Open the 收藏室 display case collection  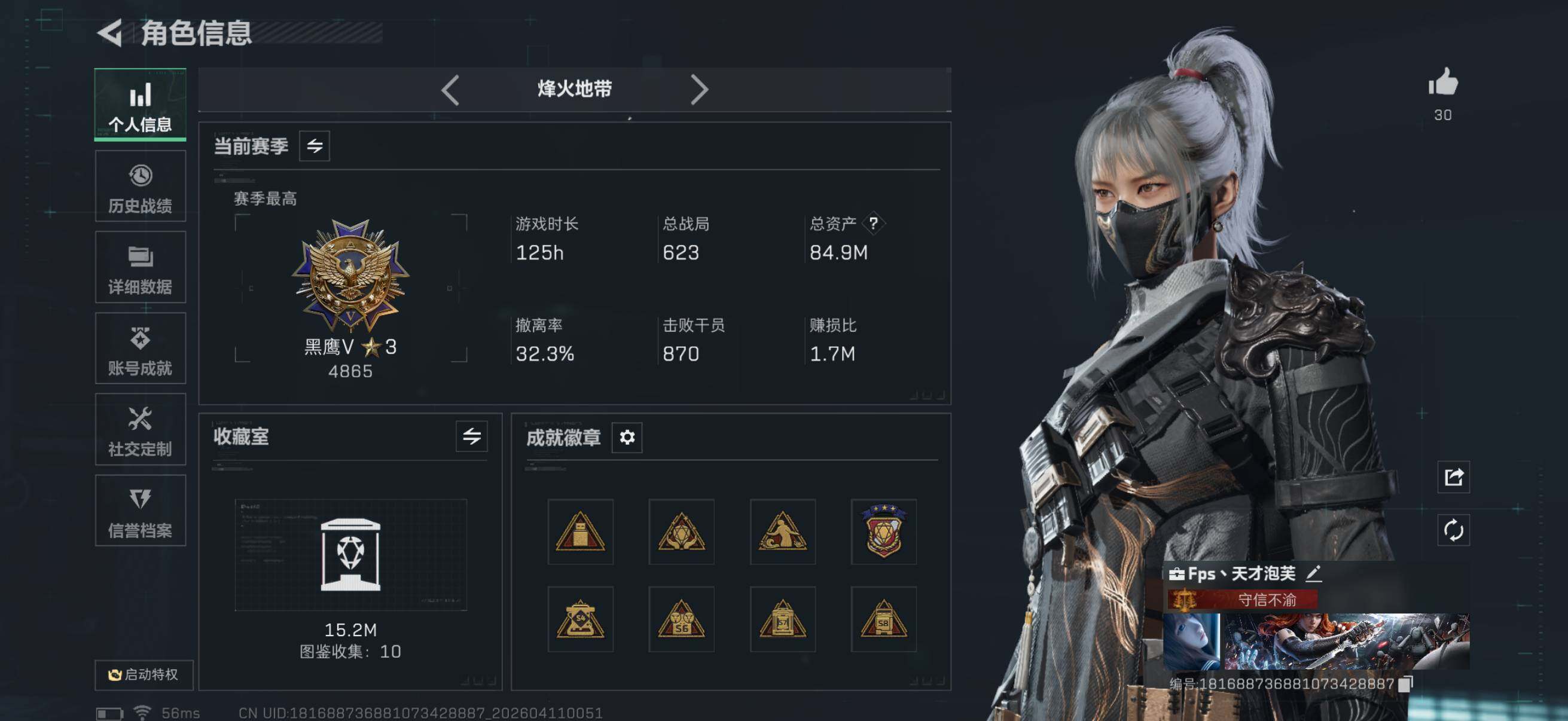pyautogui.click(x=351, y=555)
